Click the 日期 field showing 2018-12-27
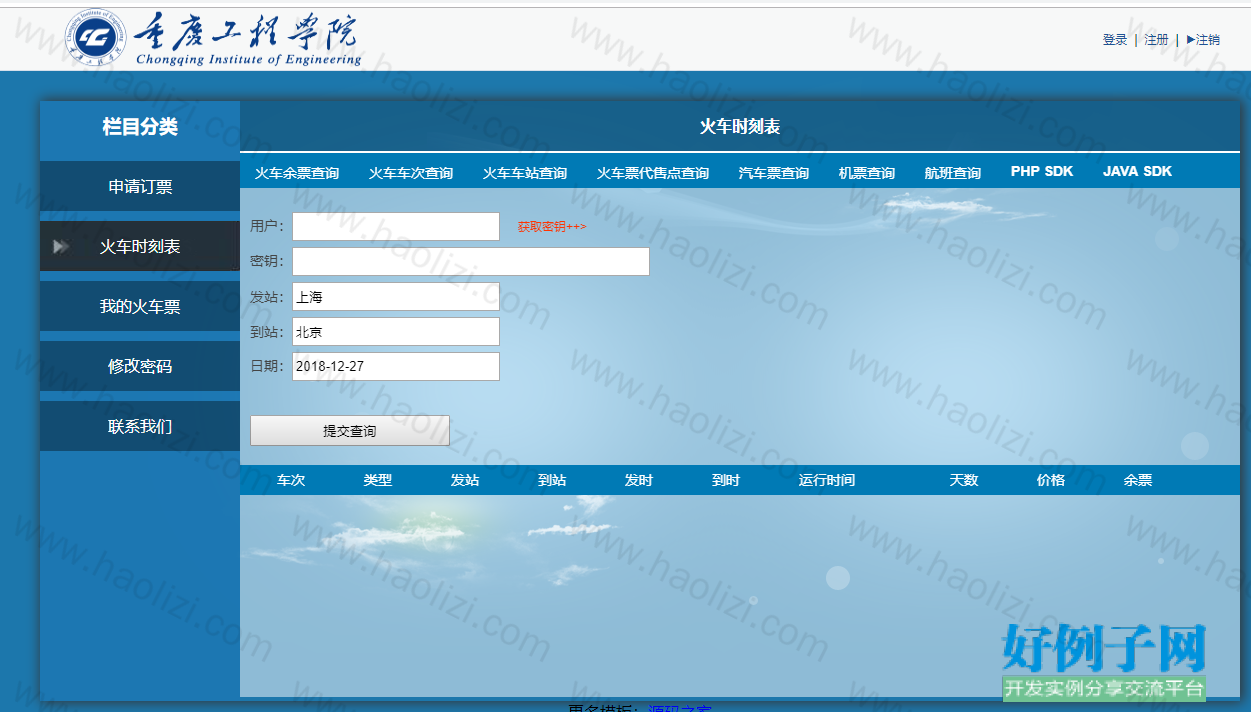1251x712 pixels. point(396,366)
